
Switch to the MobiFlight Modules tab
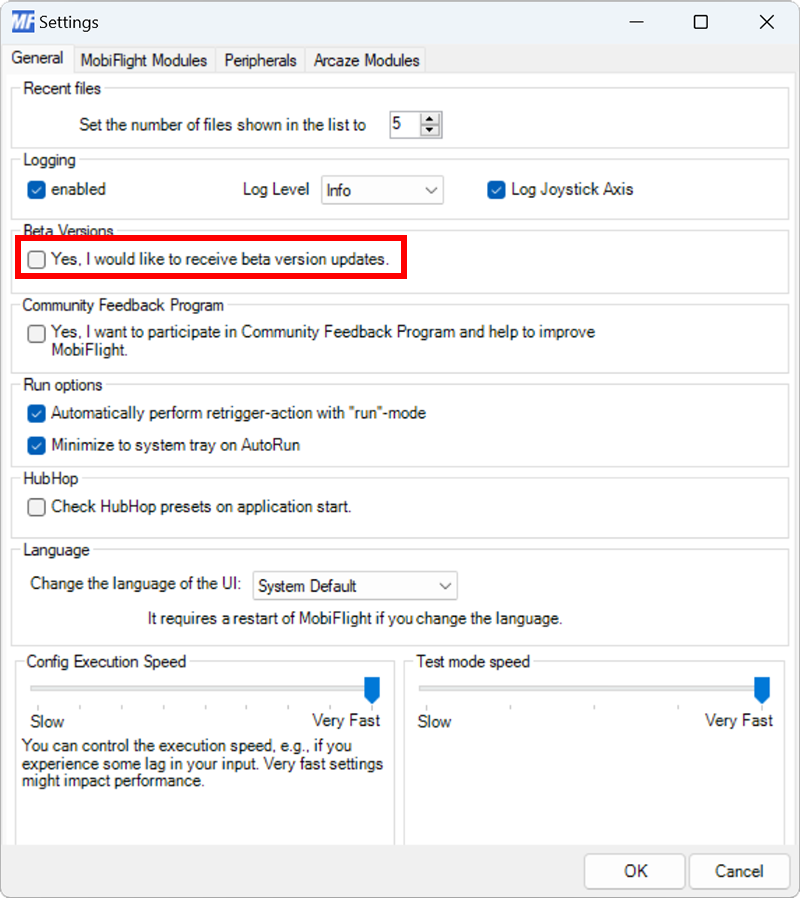tap(143, 60)
